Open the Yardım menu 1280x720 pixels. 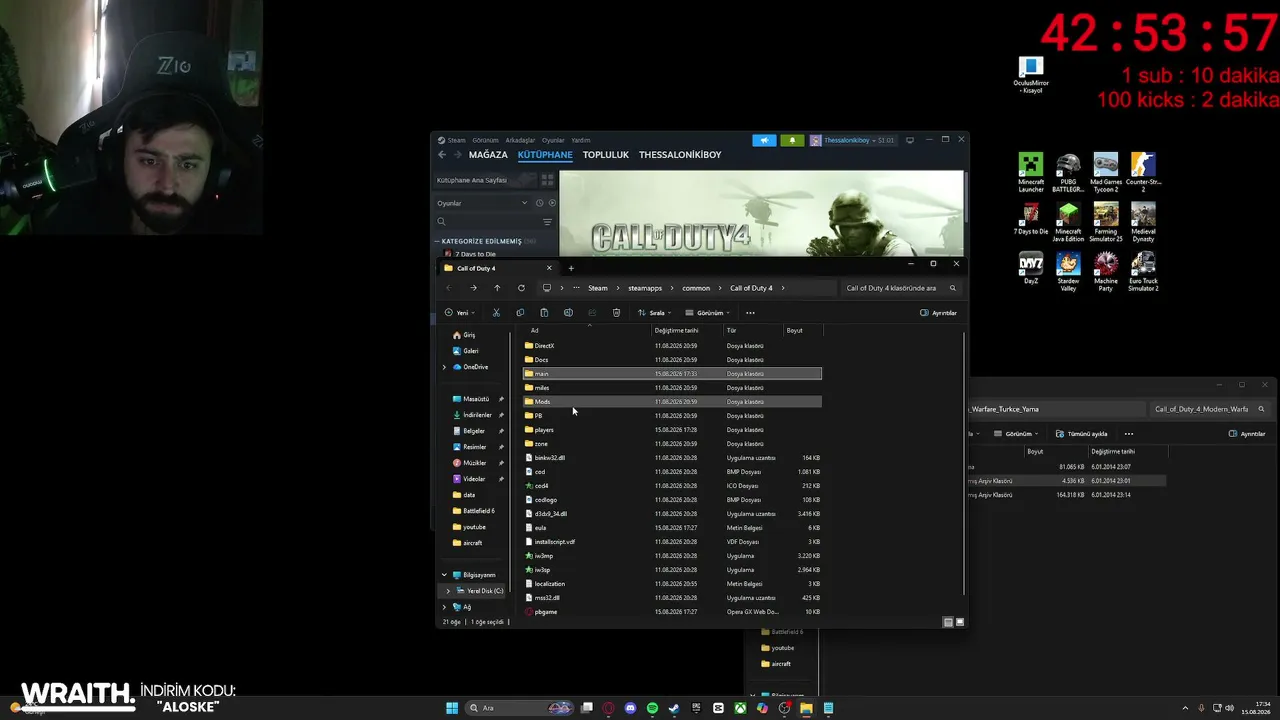(581, 140)
